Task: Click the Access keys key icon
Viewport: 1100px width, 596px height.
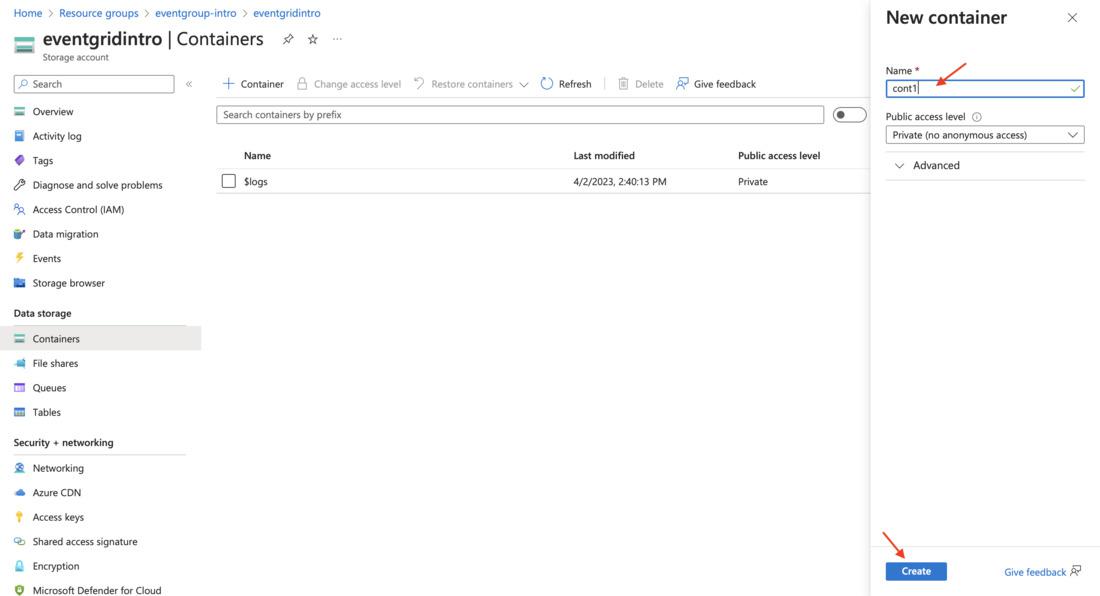Action: (20, 517)
